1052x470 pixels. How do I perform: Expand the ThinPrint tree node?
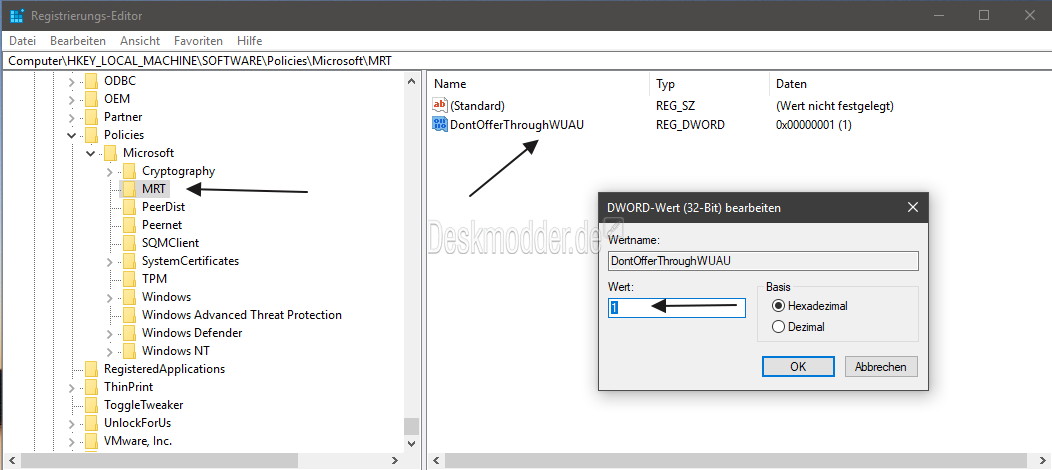point(72,388)
